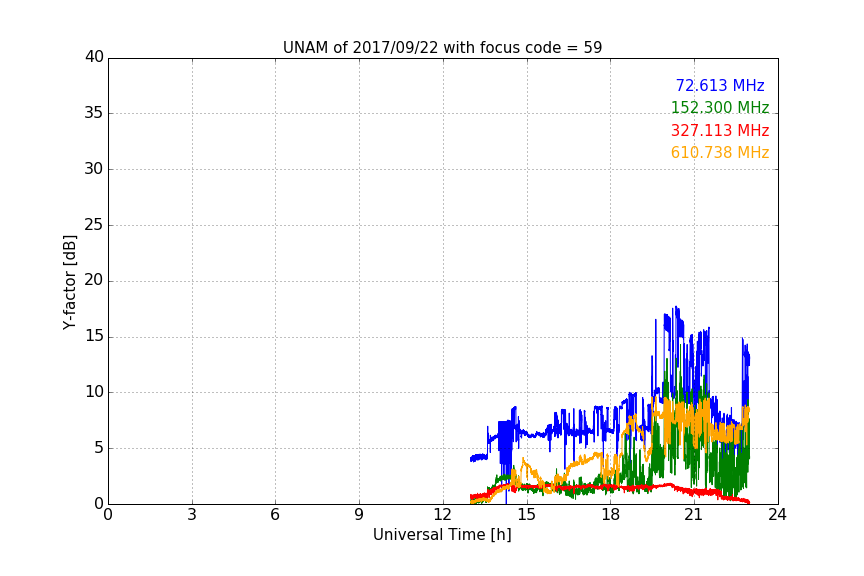Click the x-axis tick label '21'
The width and height of the screenshot is (864, 576).
[x=694, y=515]
